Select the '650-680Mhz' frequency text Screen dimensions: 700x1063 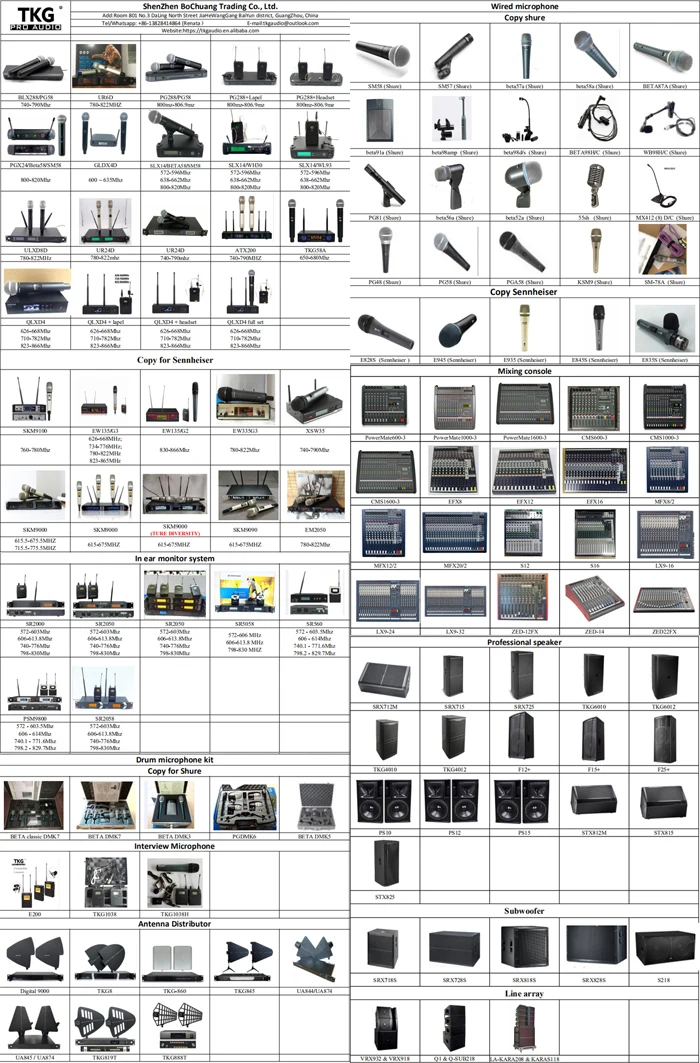[x=315, y=258]
